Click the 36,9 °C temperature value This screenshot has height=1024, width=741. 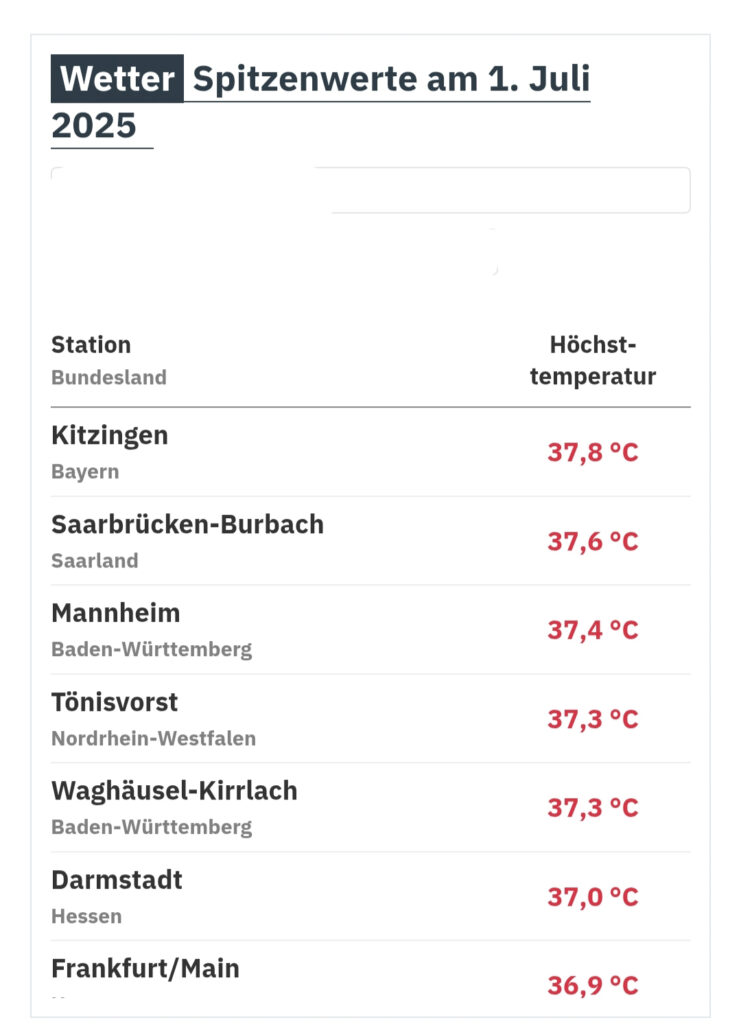[x=592, y=985]
